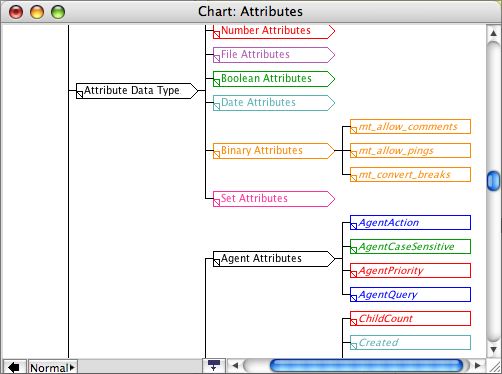Select the mt_allow_comments note

click(410, 127)
